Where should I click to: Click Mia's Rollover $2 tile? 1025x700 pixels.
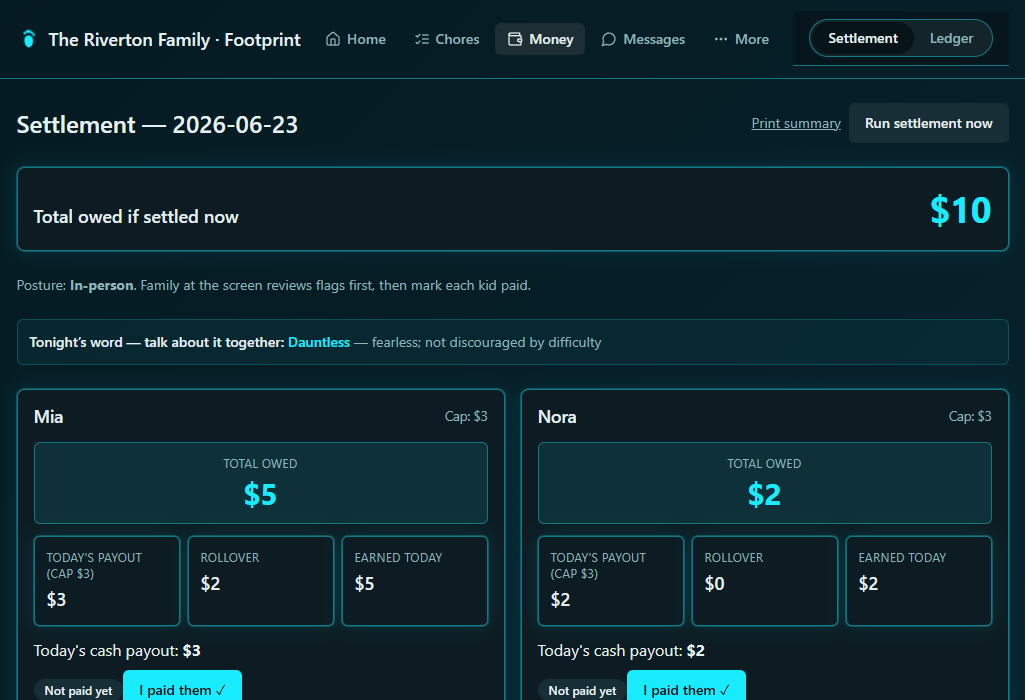point(261,581)
